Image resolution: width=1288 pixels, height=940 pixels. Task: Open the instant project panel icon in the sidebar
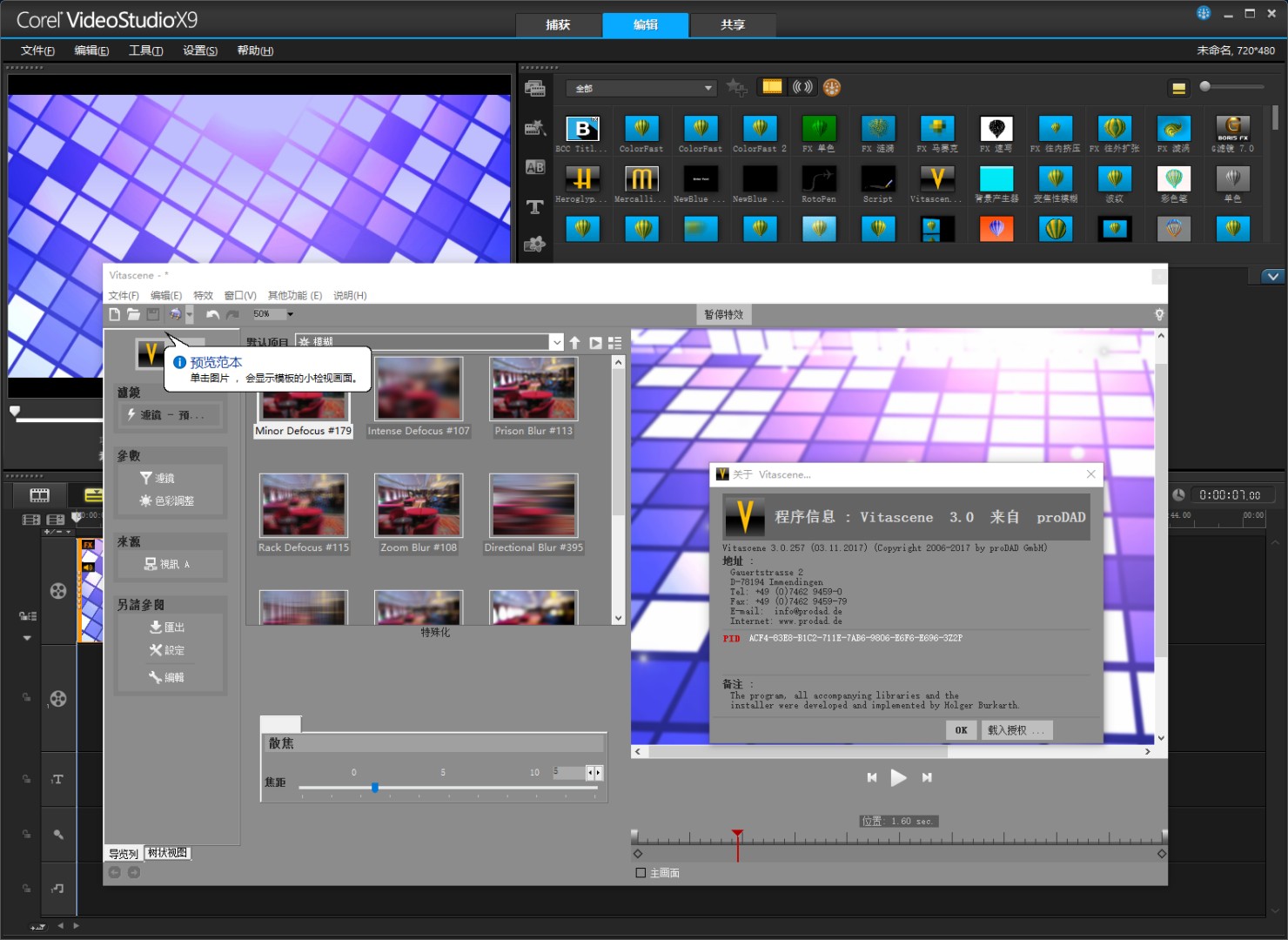click(535, 128)
